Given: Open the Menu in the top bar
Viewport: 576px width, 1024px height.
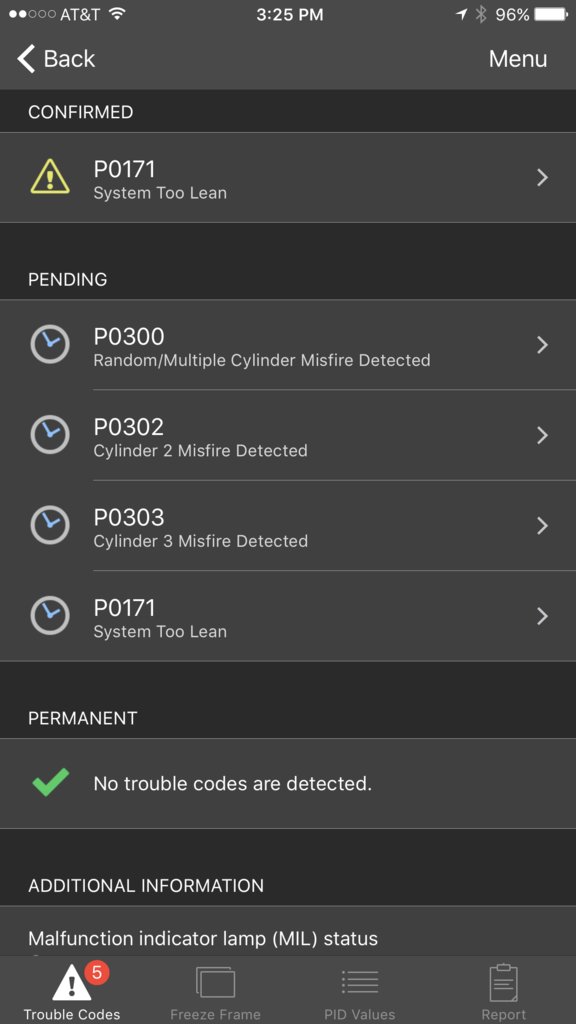Looking at the screenshot, I should (x=518, y=59).
